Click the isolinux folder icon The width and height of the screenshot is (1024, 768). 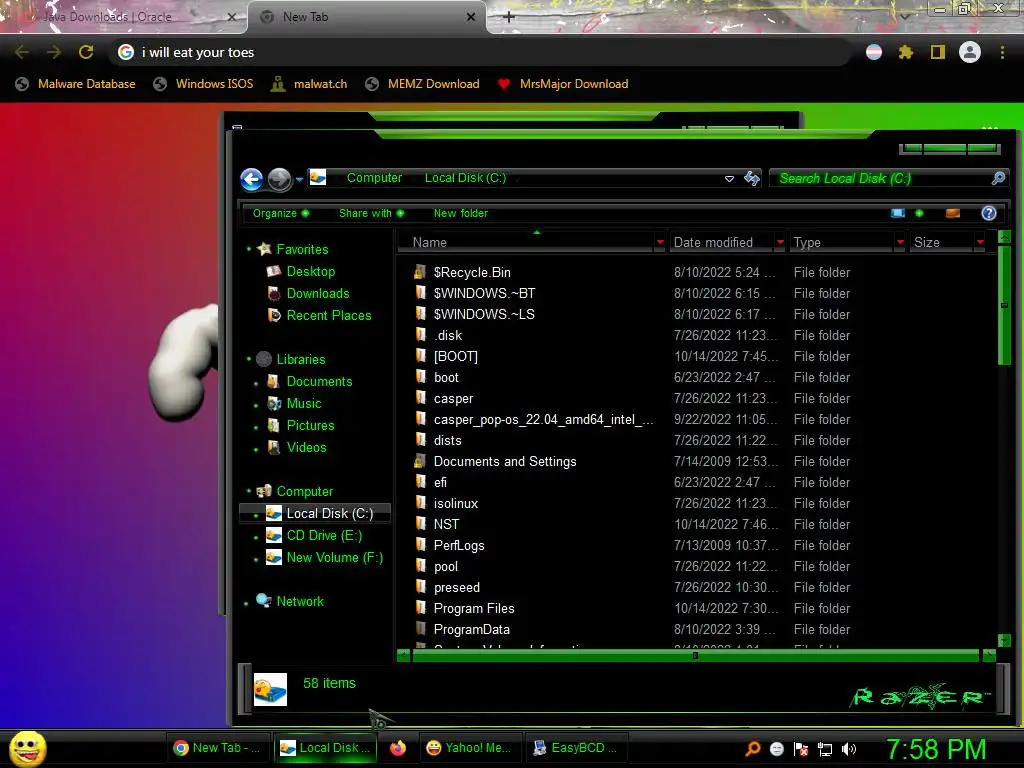coord(421,503)
